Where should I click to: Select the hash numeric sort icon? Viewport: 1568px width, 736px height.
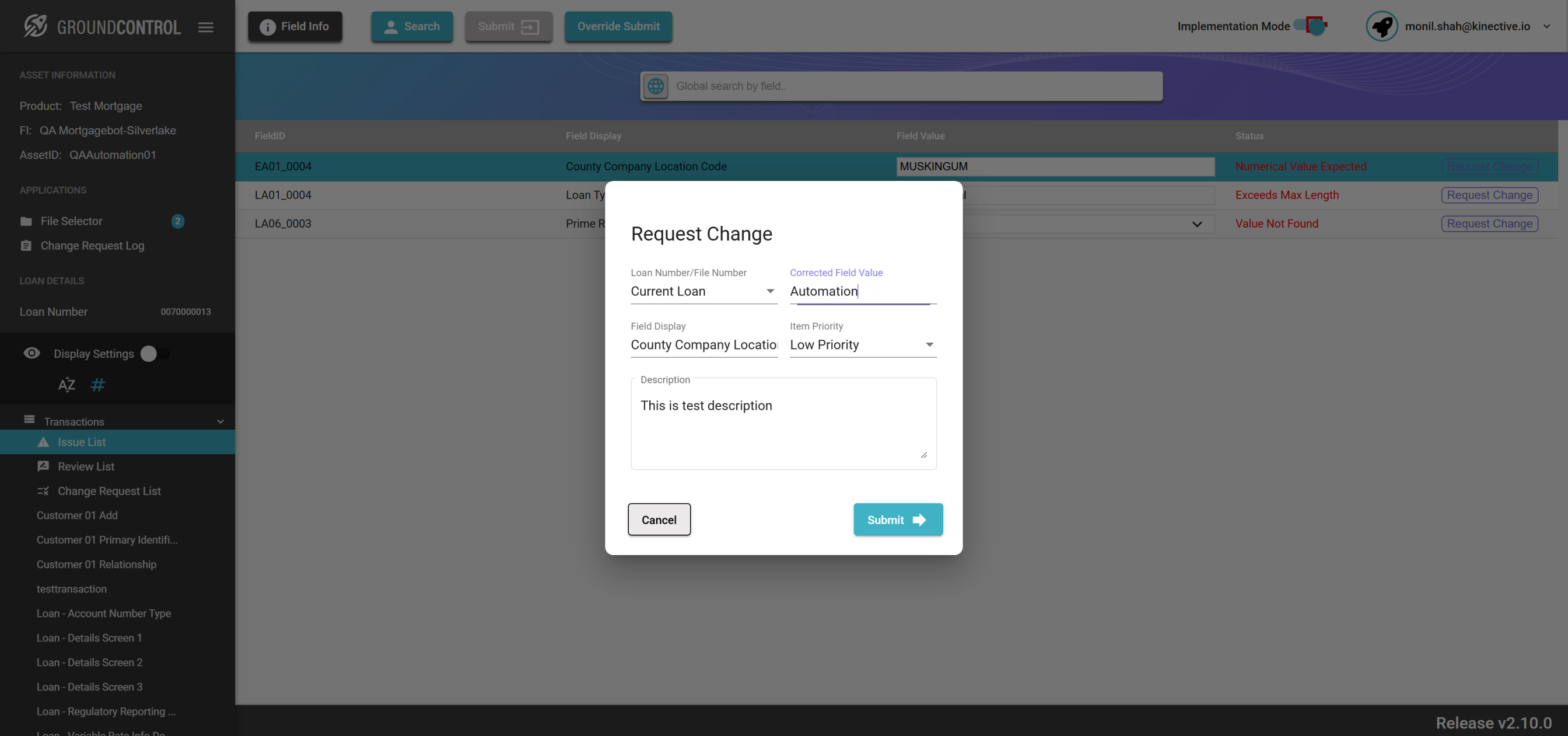point(97,385)
